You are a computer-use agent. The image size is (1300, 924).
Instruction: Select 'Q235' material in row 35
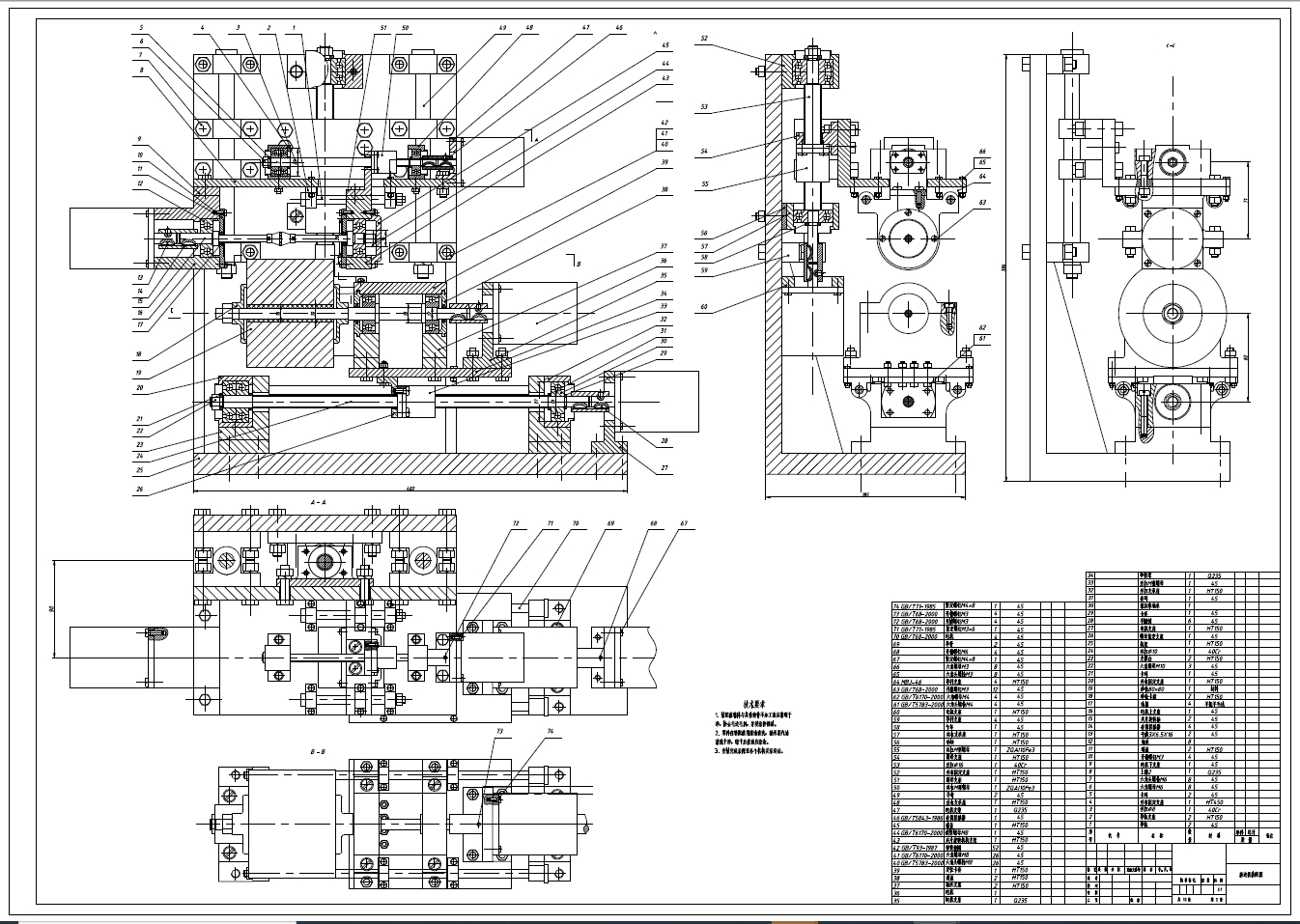1020,901
